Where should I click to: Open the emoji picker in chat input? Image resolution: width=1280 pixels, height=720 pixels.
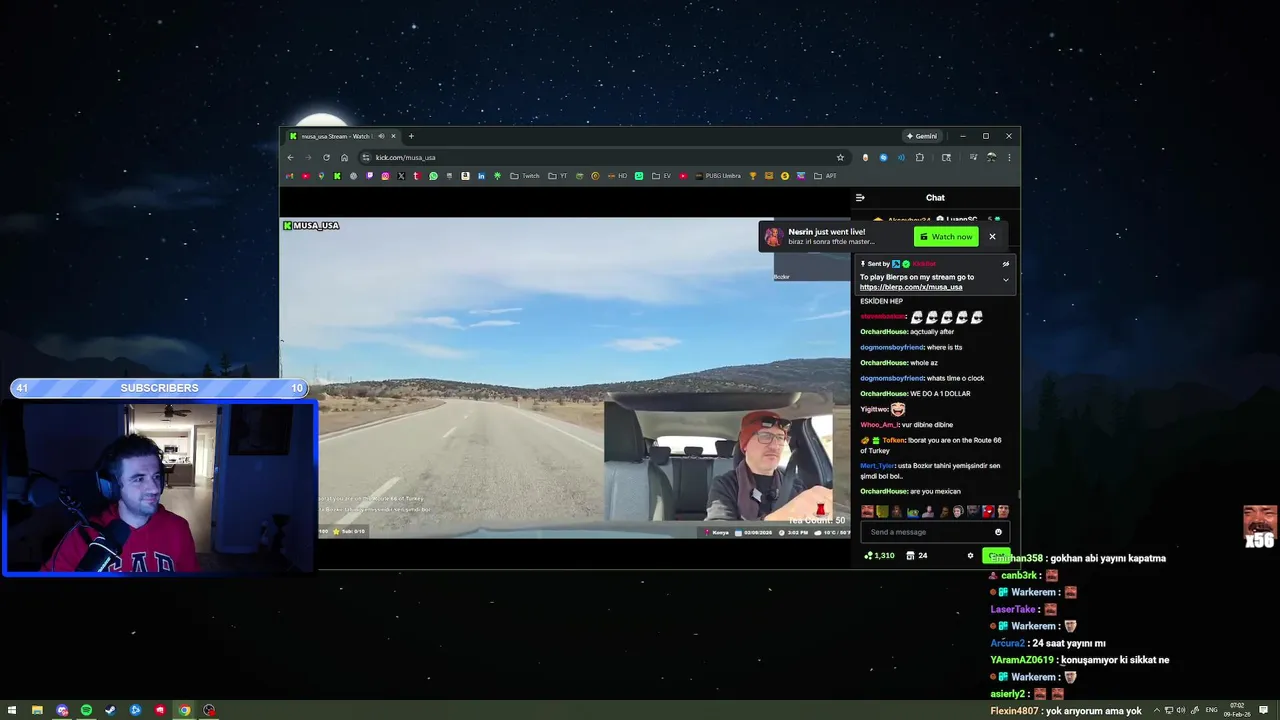998,532
